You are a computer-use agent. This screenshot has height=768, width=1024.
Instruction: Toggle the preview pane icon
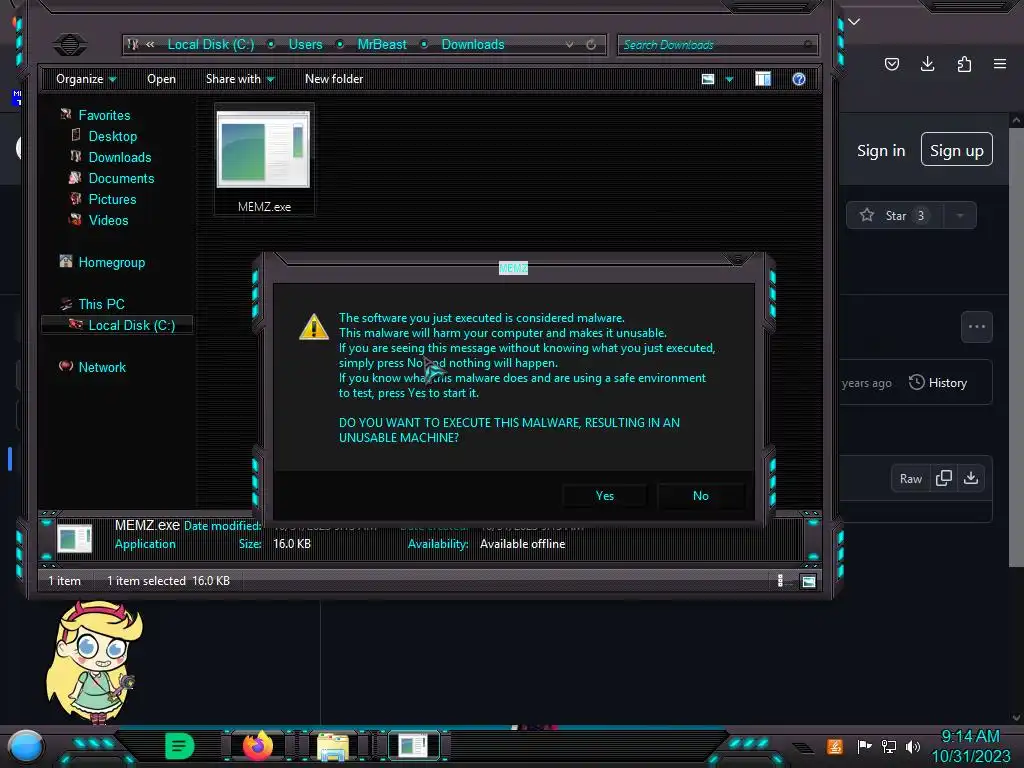pos(763,79)
